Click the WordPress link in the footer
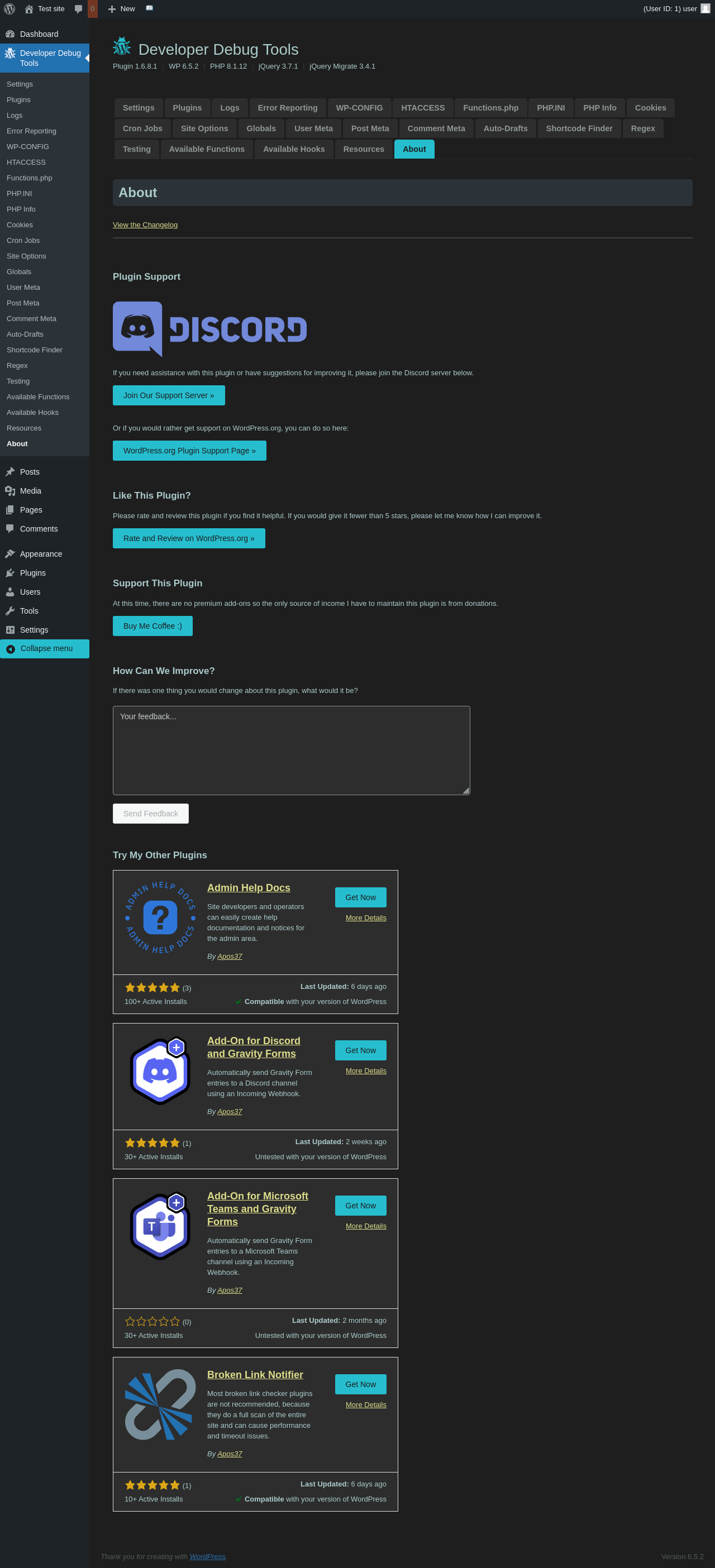715x1568 pixels. [x=208, y=1556]
